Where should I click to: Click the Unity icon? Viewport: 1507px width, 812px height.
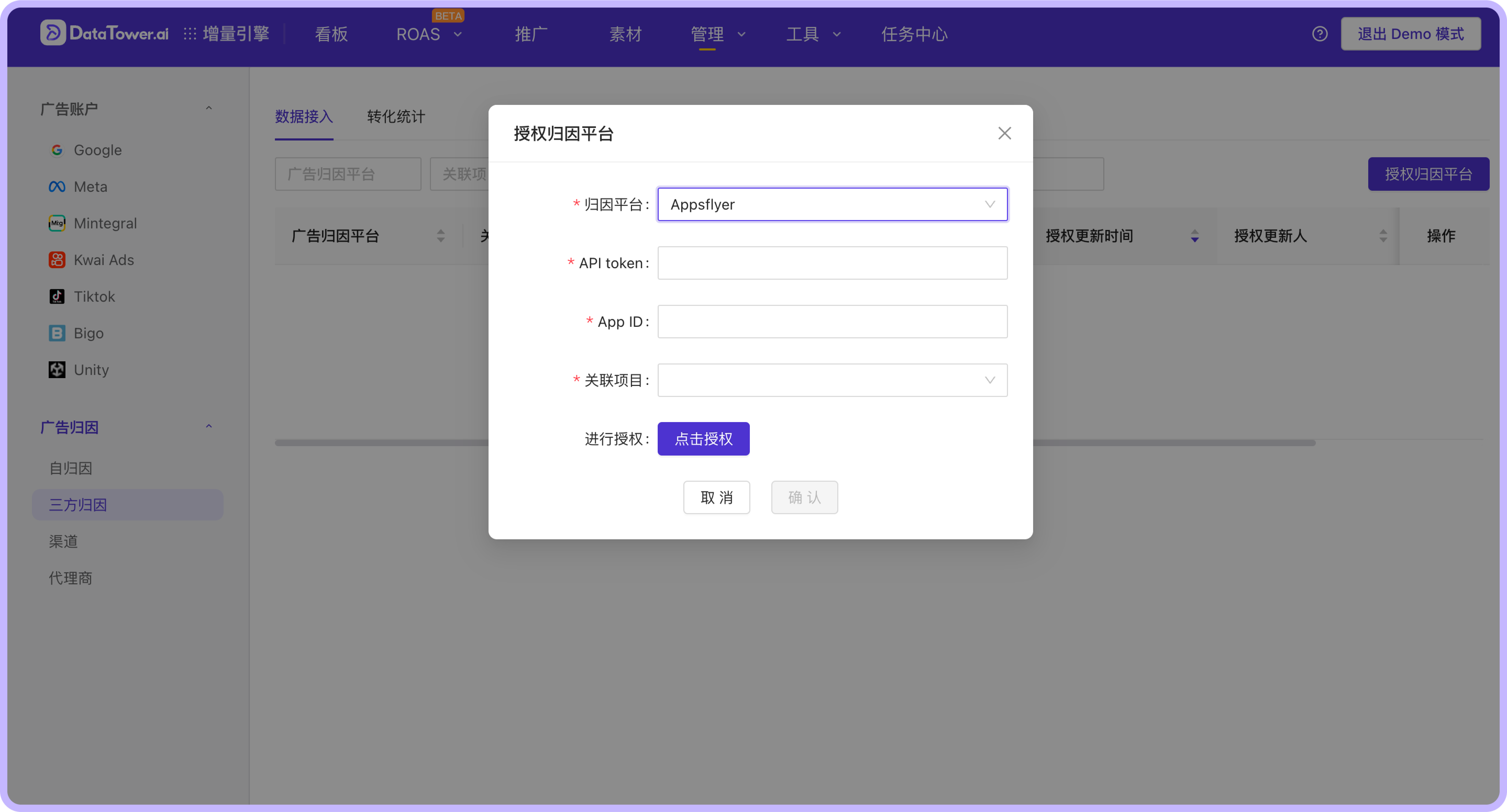(57, 370)
